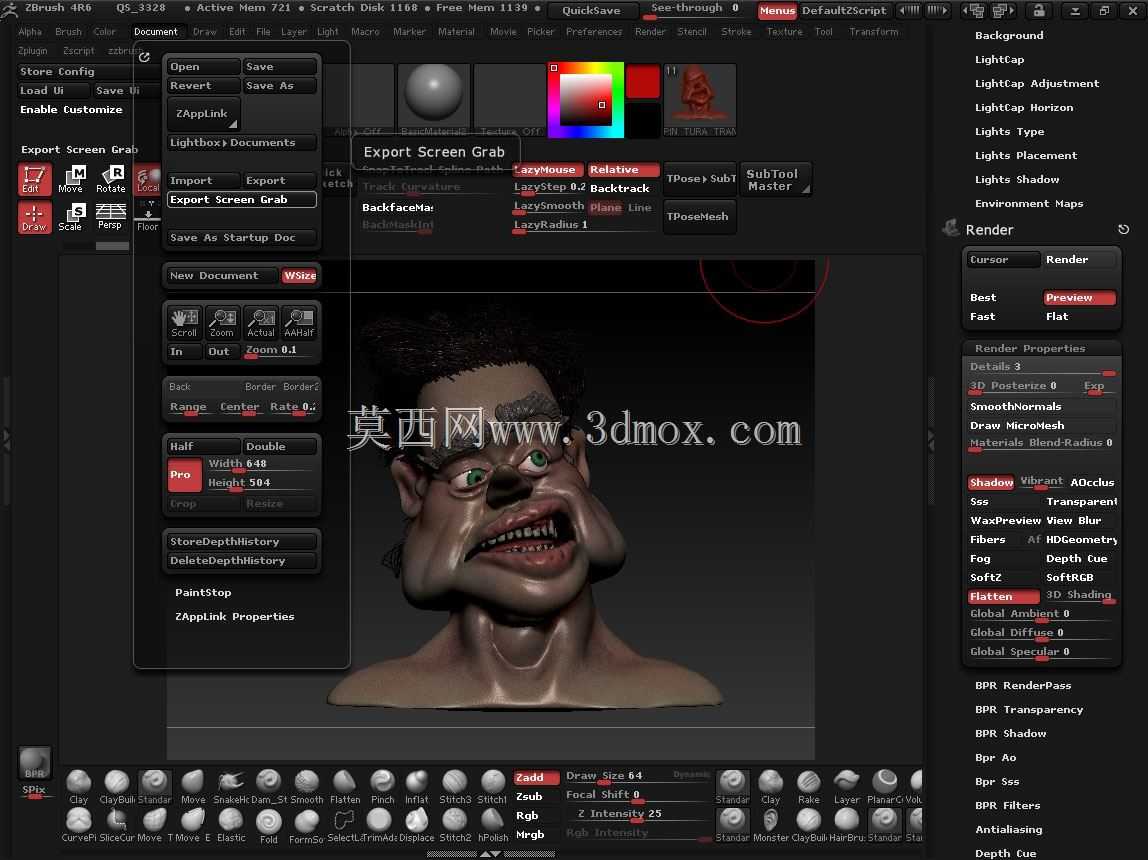This screenshot has width=1148, height=860.
Task: Open the Preferences menu
Action: [594, 31]
